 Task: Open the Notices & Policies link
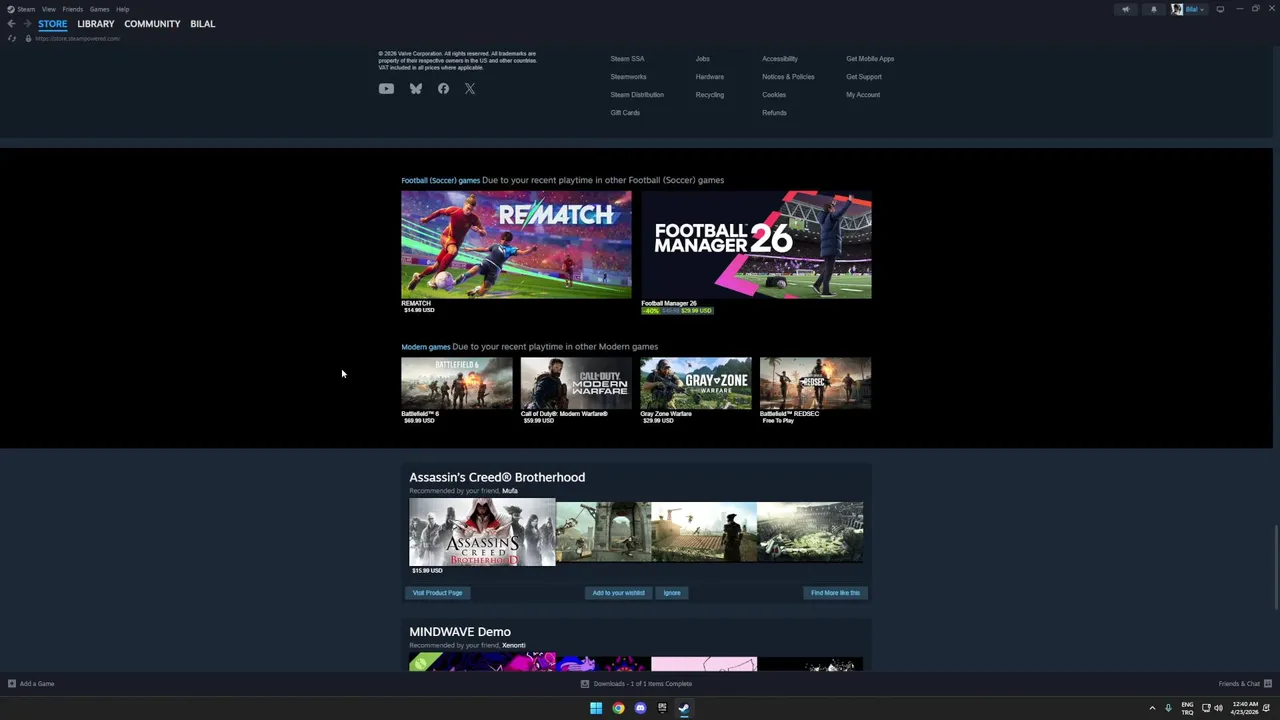[x=788, y=77]
